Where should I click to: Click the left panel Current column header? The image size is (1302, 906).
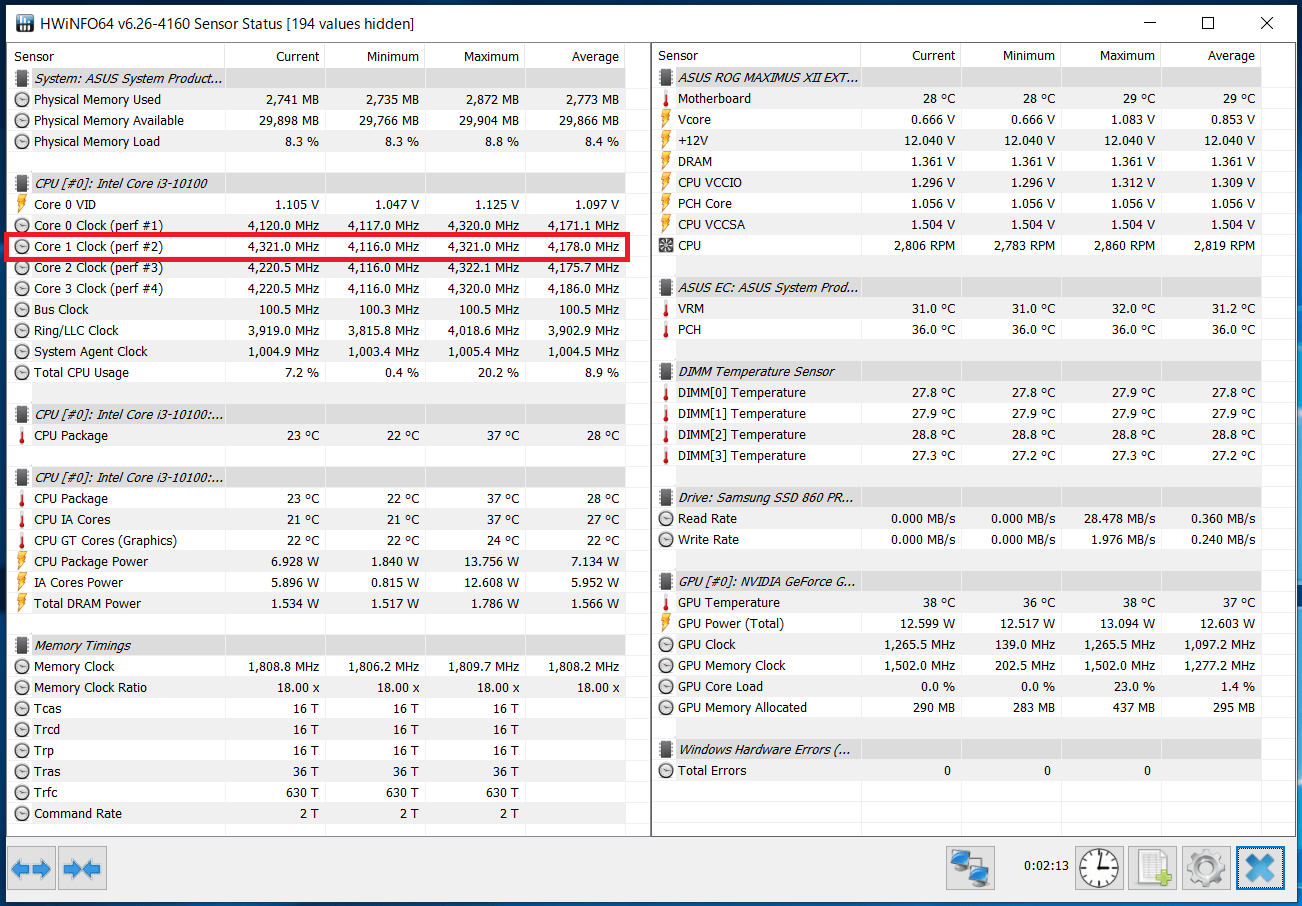275,56
